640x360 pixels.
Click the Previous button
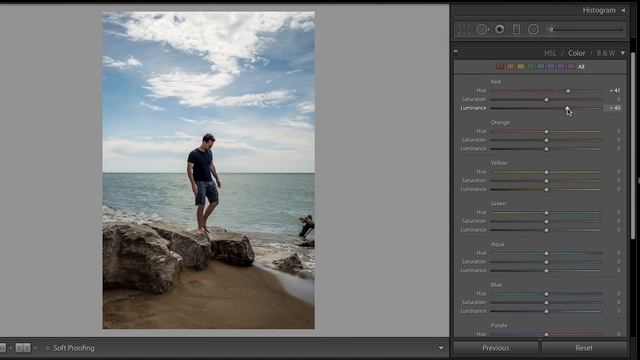point(496,348)
